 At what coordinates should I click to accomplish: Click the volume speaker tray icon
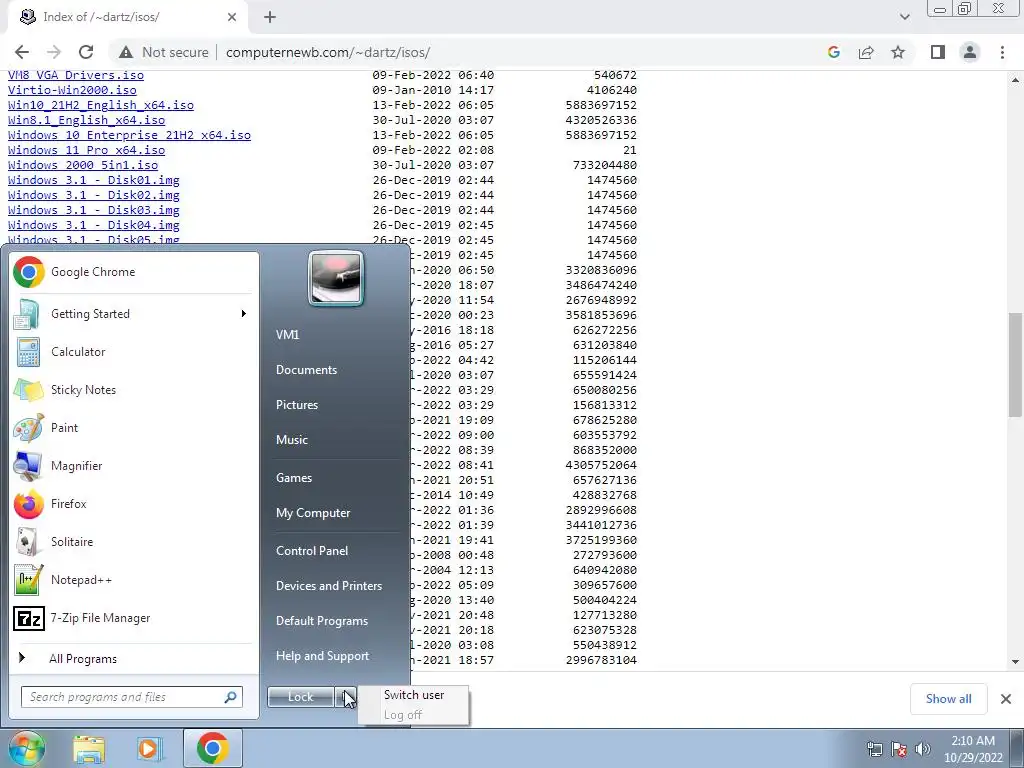[923, 749]
